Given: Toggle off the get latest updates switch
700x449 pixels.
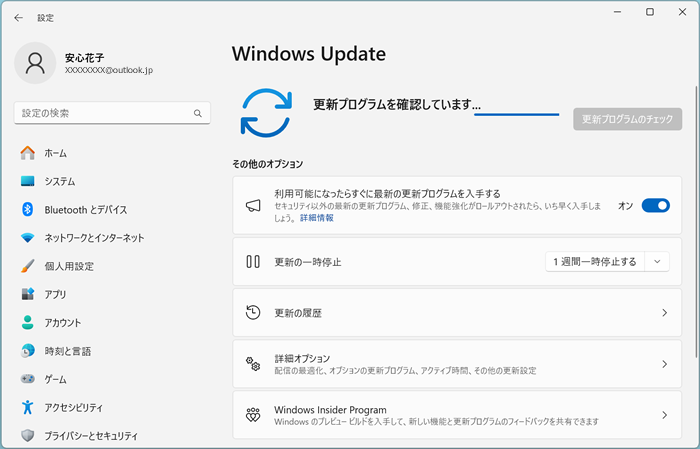Looking at the screenshot, I should point(655,205).
